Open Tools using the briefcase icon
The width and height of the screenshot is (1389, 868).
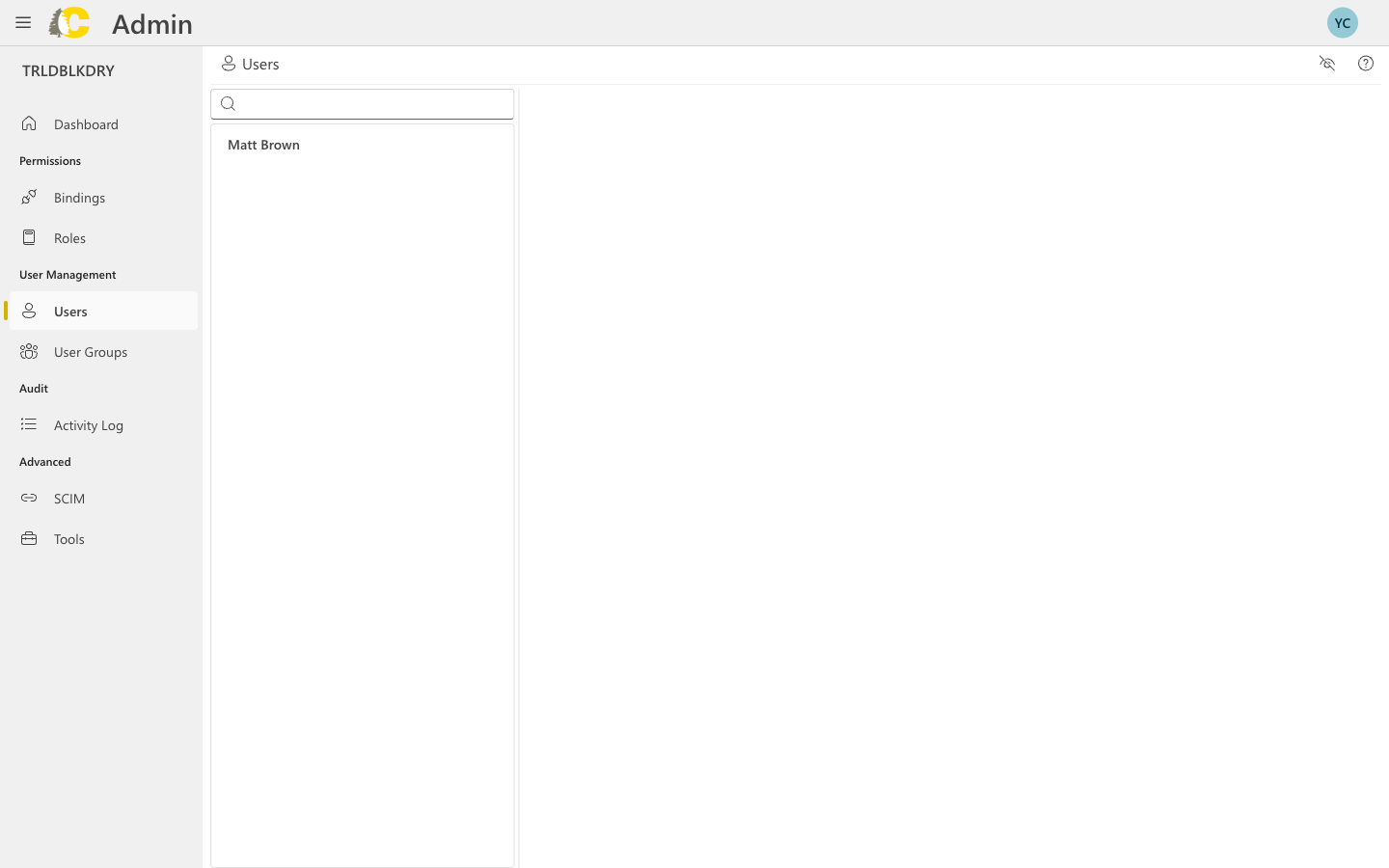pyautogui.click(x=28, y=538)
